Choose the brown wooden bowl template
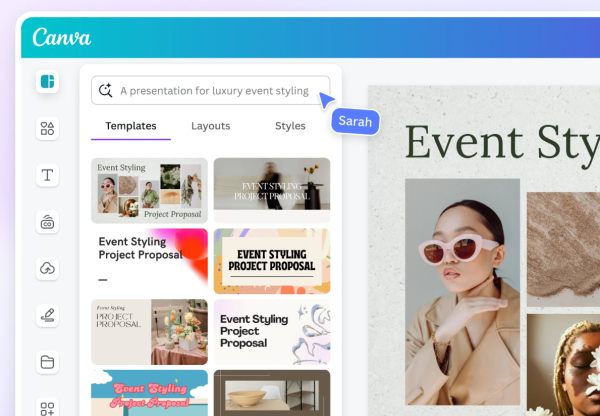The width and height of the screenshot is (600, 416). click(x=272, y=393)
